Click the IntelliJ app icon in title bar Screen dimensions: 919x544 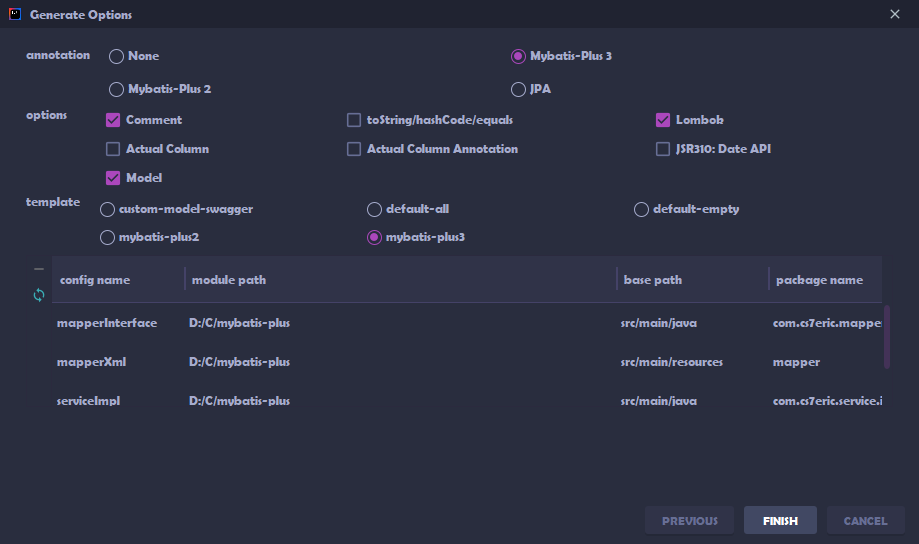15,14
